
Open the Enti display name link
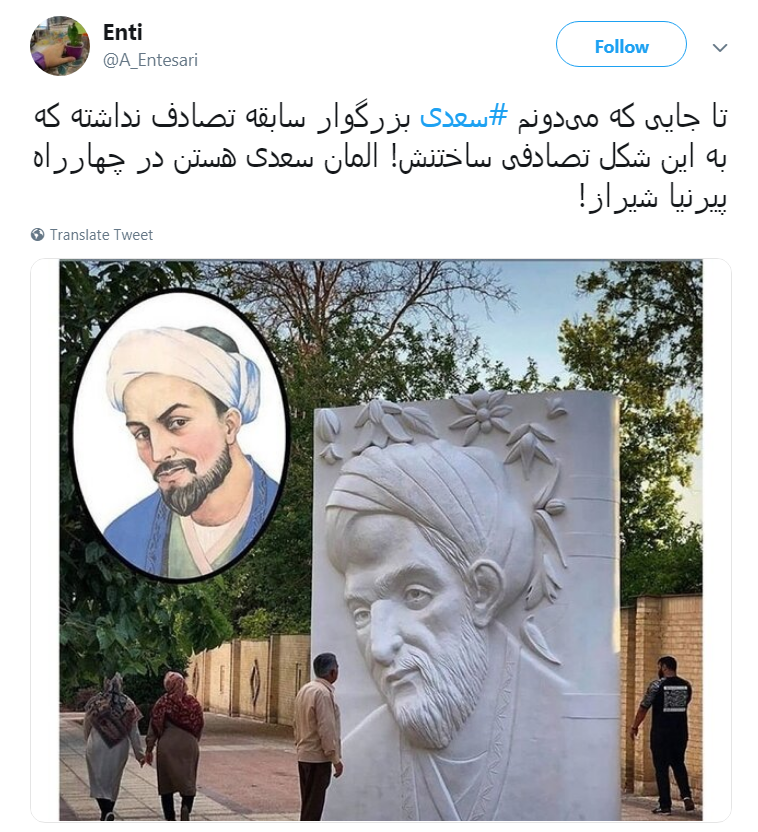(123, 32)
